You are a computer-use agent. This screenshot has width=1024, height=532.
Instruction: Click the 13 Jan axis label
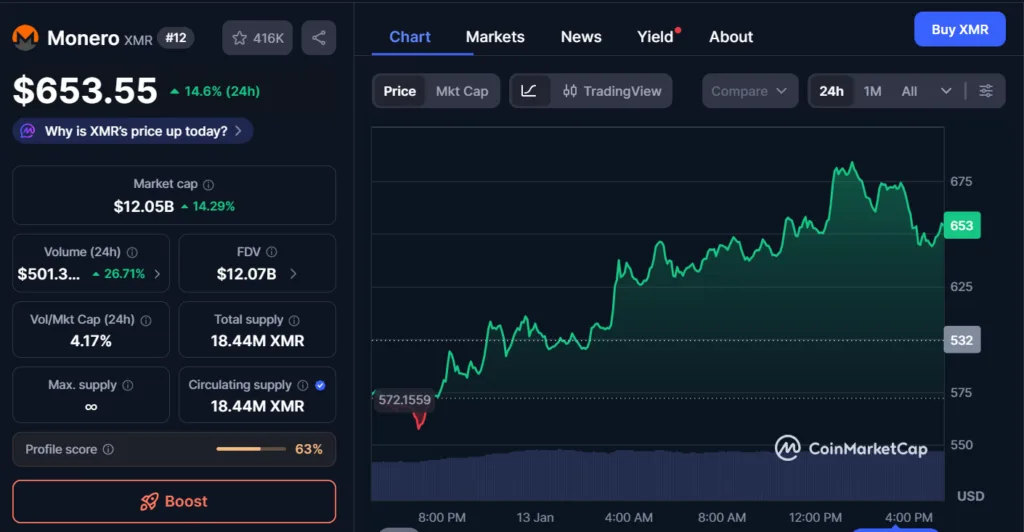tap(535, 518)
